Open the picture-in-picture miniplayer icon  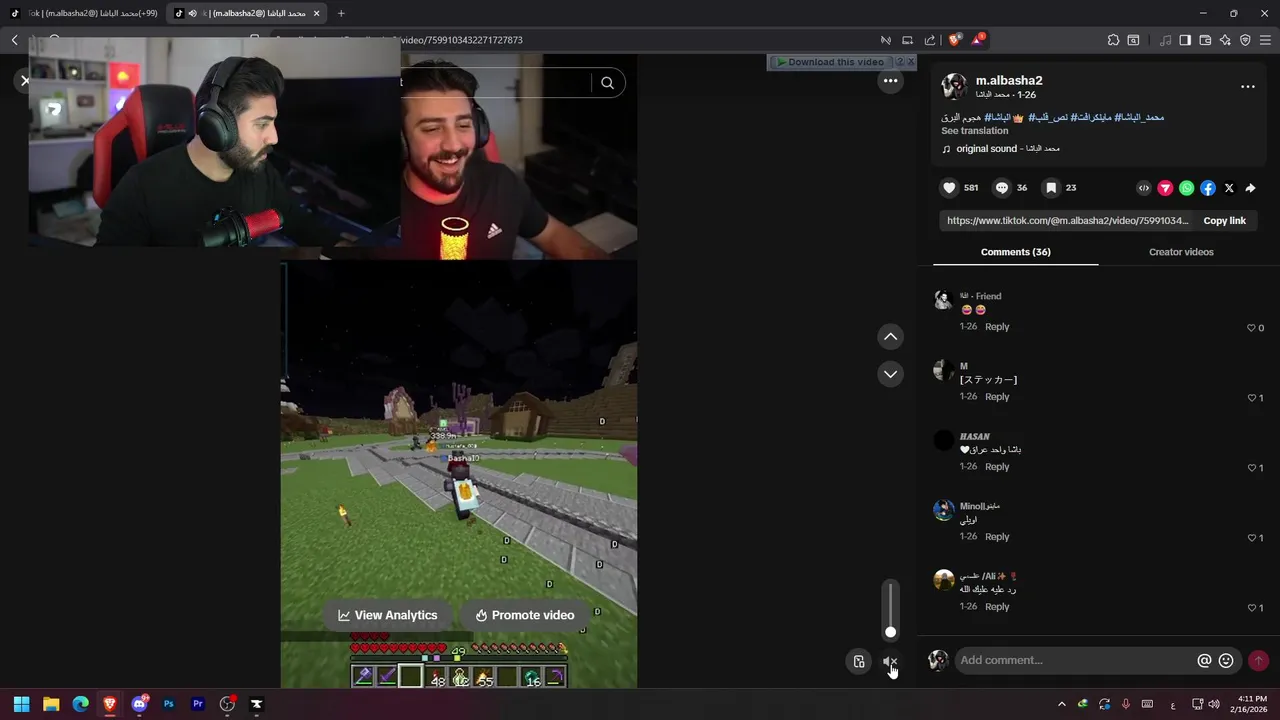(859, 661)
